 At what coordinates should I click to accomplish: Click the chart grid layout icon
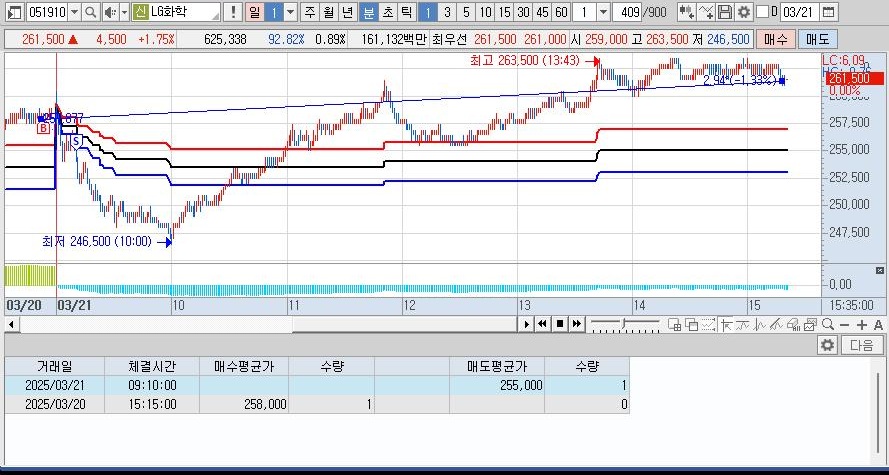[x=674, y=324]
